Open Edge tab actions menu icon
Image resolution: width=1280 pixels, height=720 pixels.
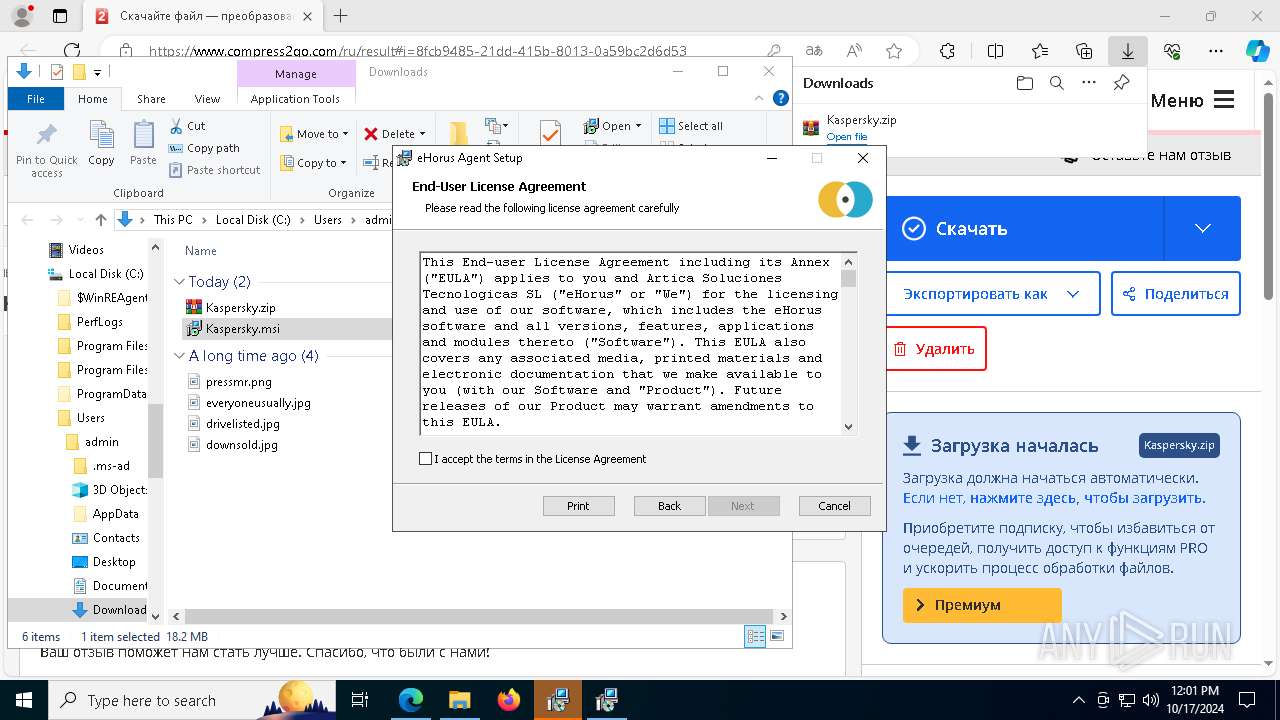tap(60, 16)
